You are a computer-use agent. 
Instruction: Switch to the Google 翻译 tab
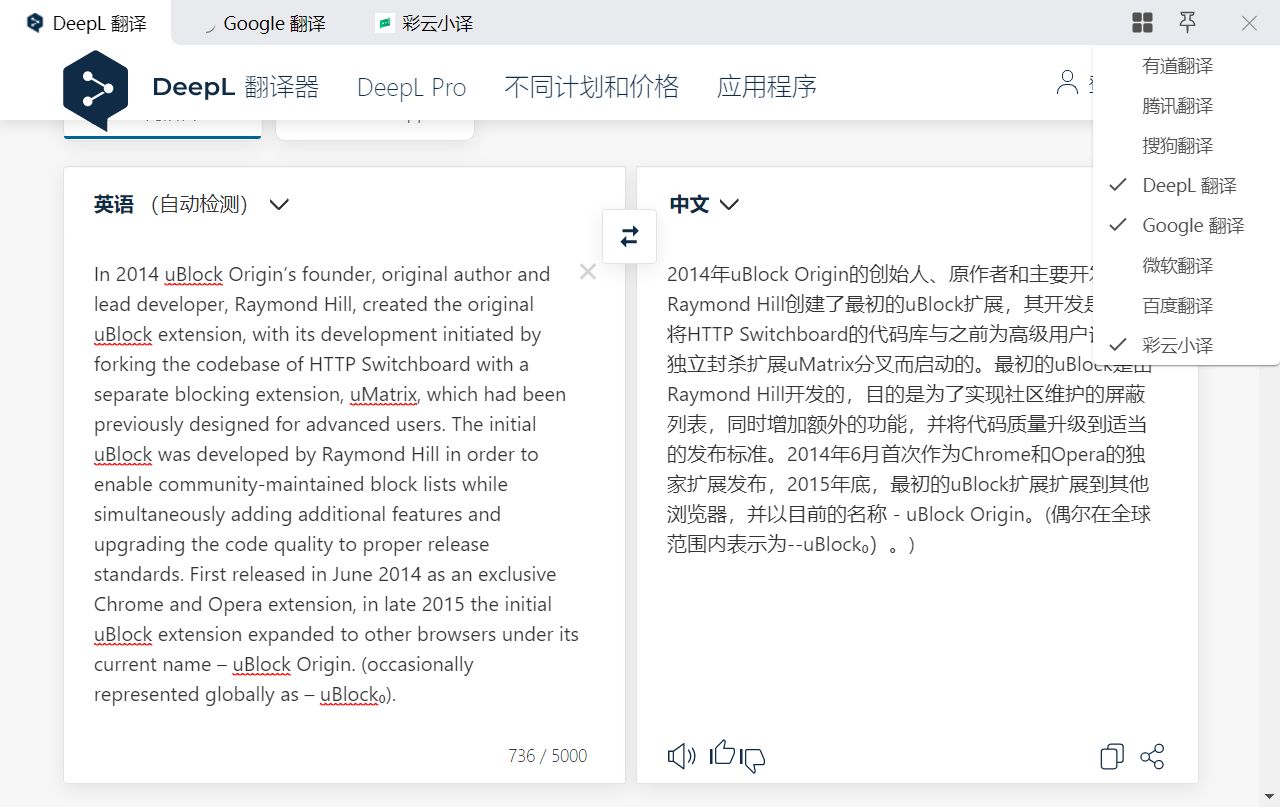coord(262,22)
